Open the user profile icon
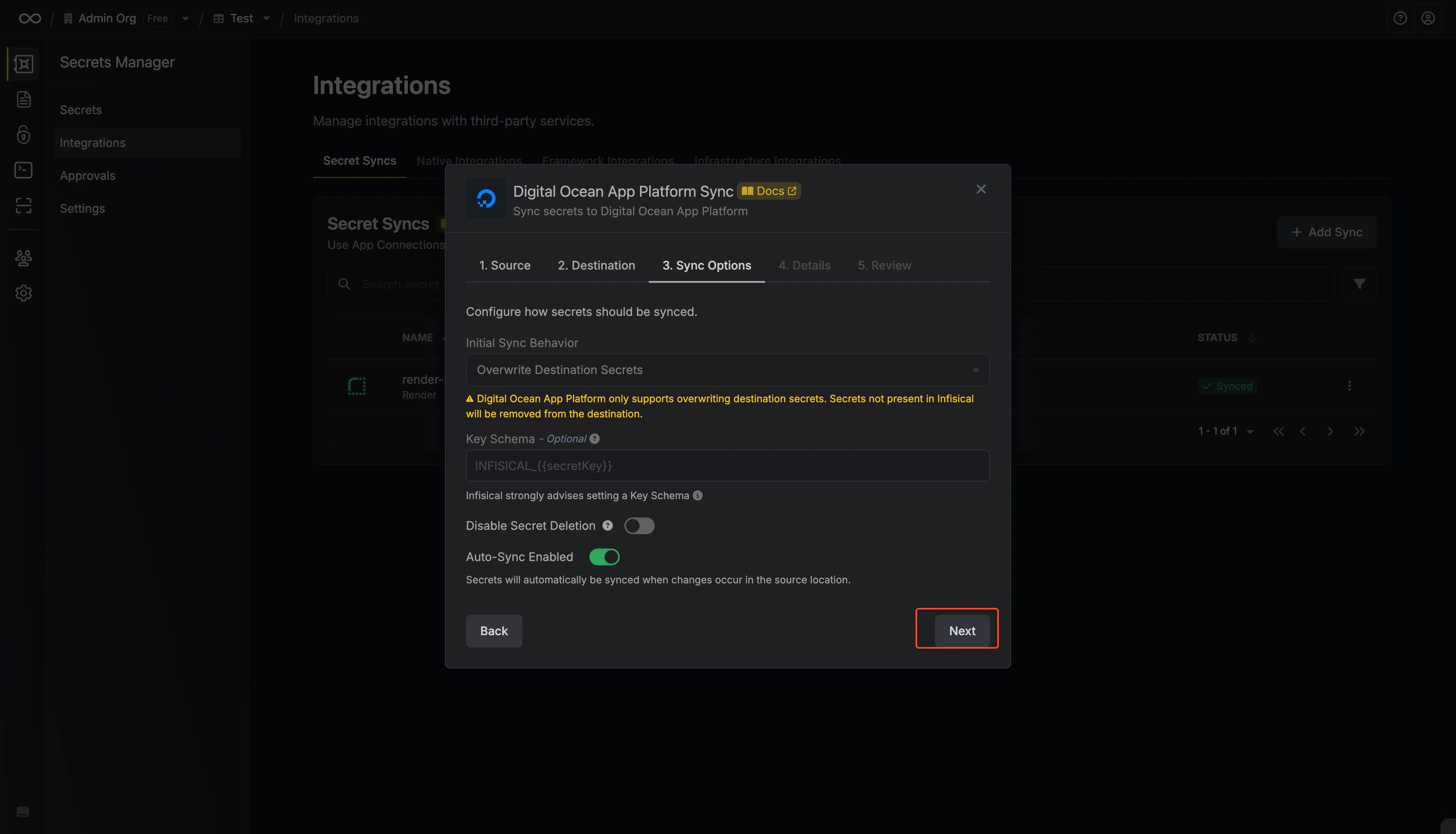The width and height of the screenshot is (1456, 834). tap(1428, 19)
